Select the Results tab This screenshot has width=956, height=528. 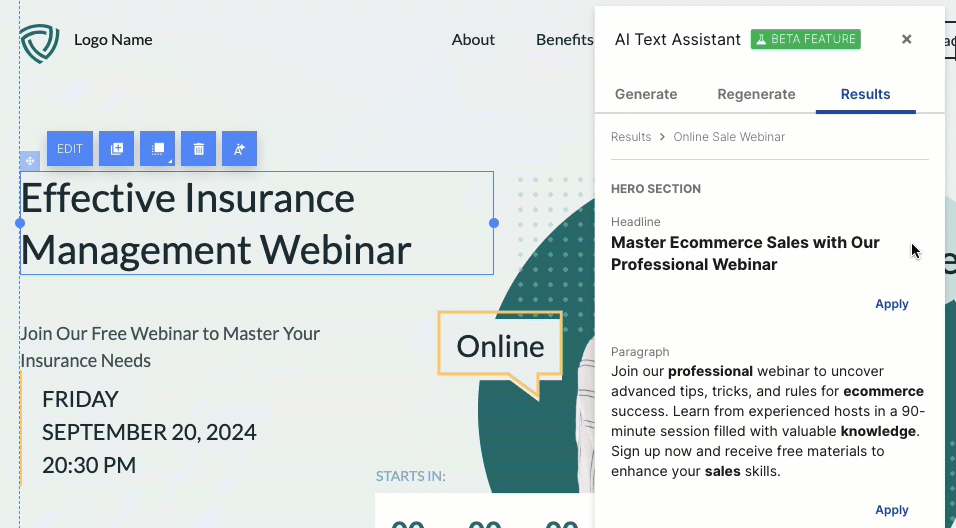(x=865, y=94)
